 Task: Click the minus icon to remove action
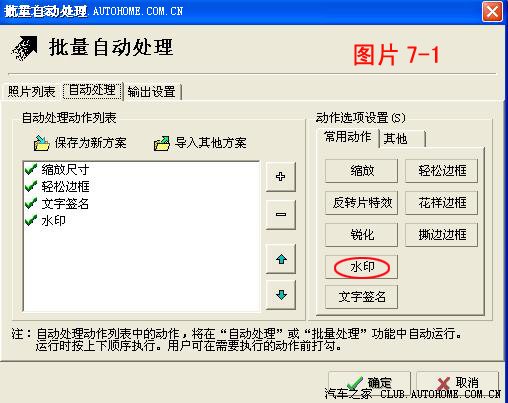[x=281, y=214]
